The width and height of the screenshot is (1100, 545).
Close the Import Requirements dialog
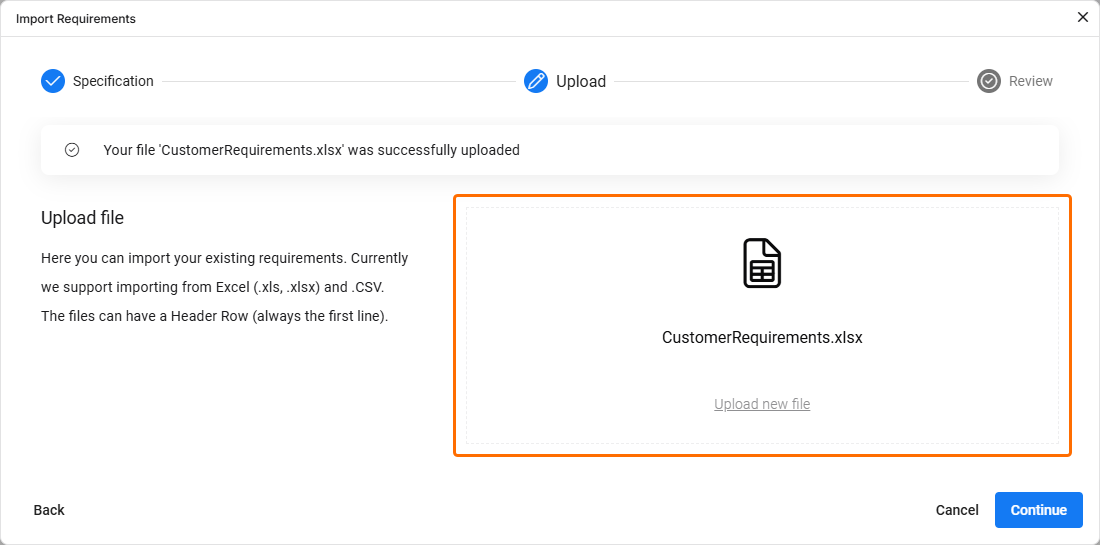1083,17
